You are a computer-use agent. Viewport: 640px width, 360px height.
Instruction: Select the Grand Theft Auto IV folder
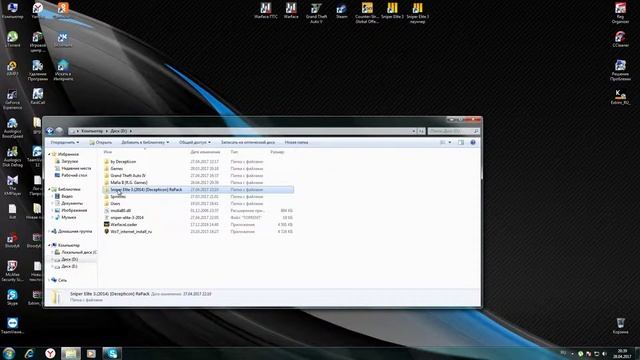click(198, 176)
